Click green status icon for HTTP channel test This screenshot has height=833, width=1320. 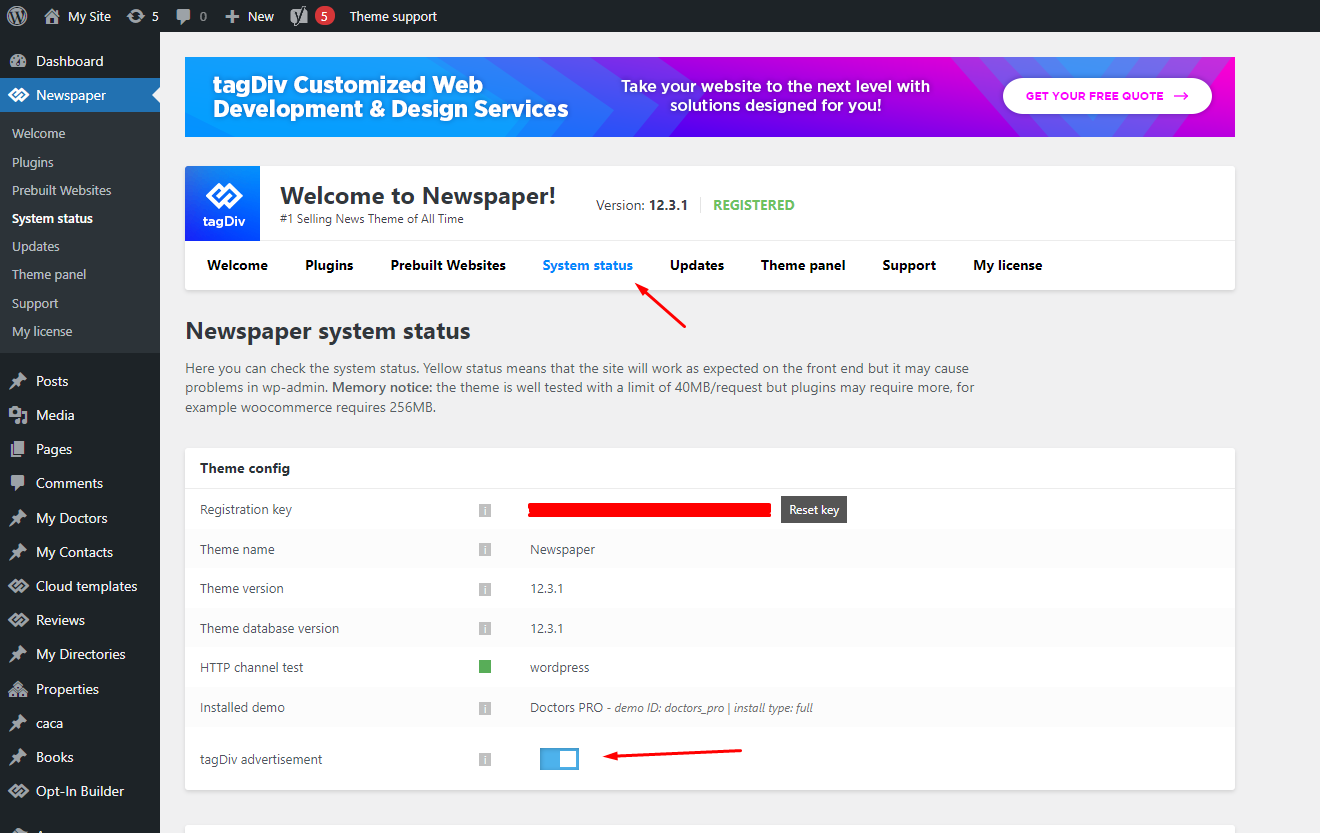[485, 667]
